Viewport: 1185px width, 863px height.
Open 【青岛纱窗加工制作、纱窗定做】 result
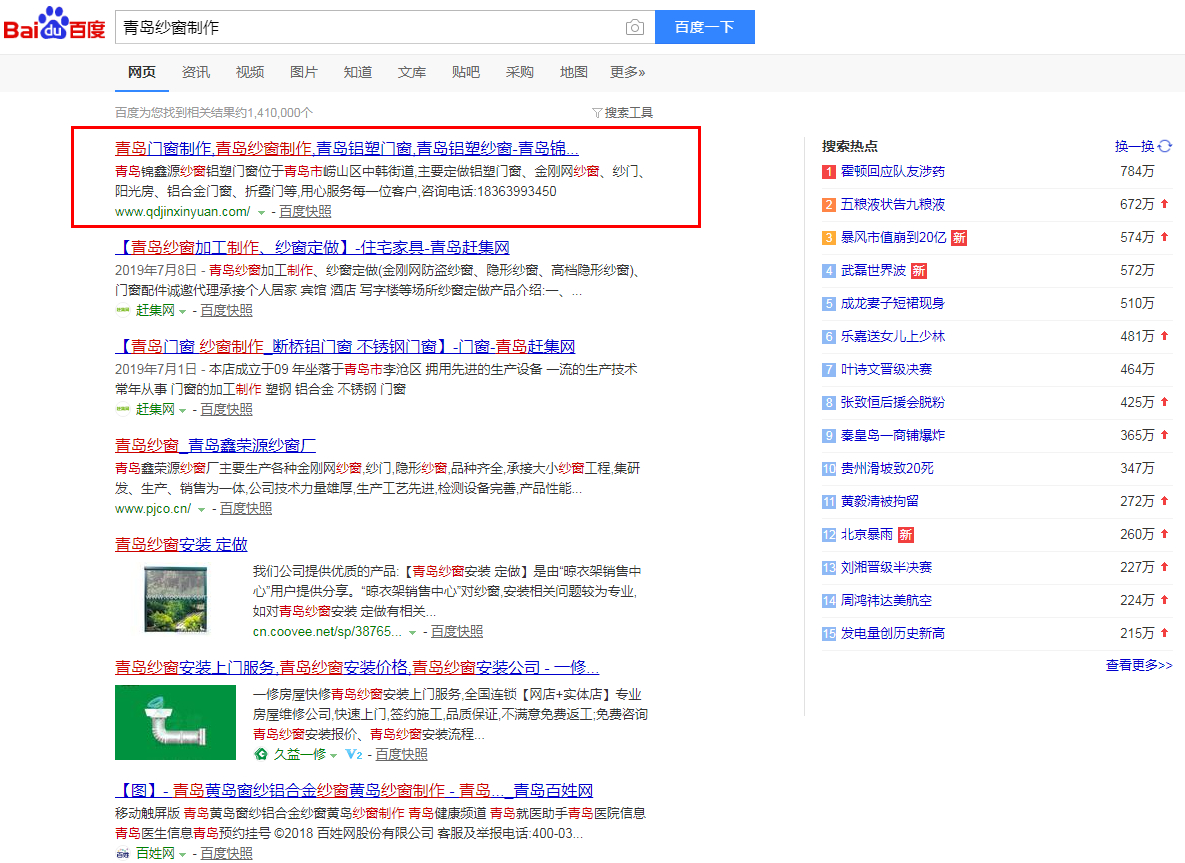click(312, 247)
